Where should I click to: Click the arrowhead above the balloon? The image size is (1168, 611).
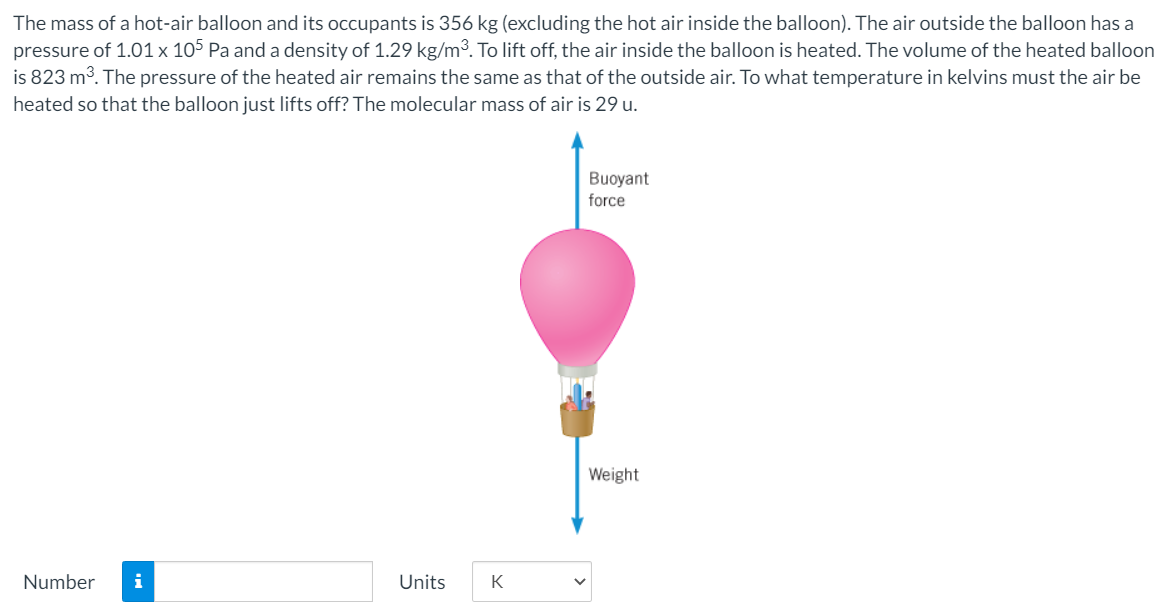[578, 140]
